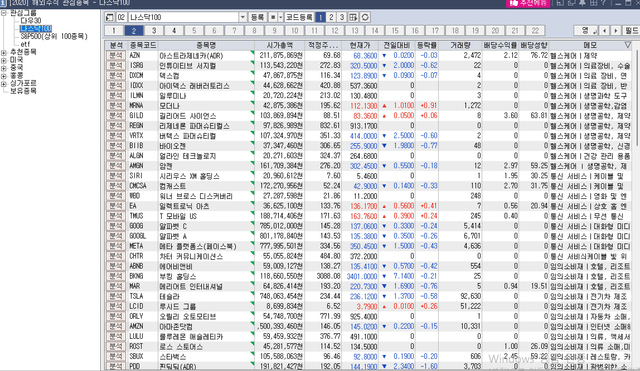The width and height of the screenshot is (640, 371).
Task: Sort by the 종목코드 column header
Action: 142,45
